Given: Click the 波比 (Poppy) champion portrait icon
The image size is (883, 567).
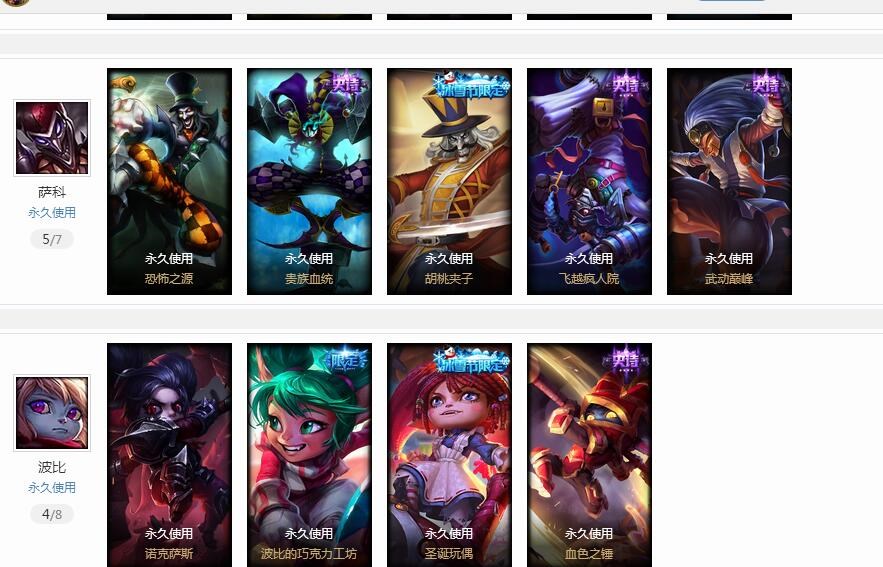Looking at the screenshot, I should tap(52, 413).
